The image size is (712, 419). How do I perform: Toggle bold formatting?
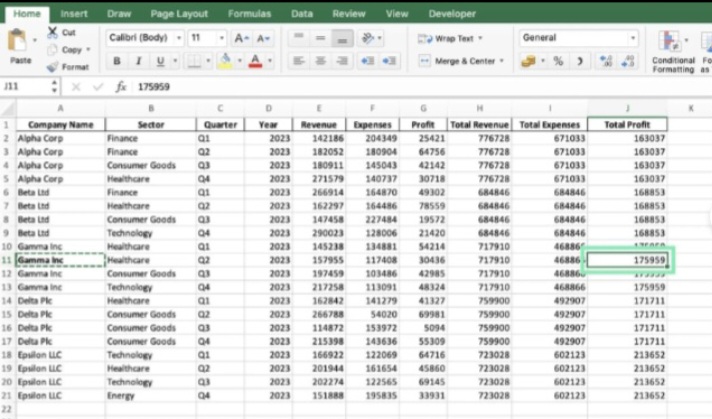(x=117, y=61)
